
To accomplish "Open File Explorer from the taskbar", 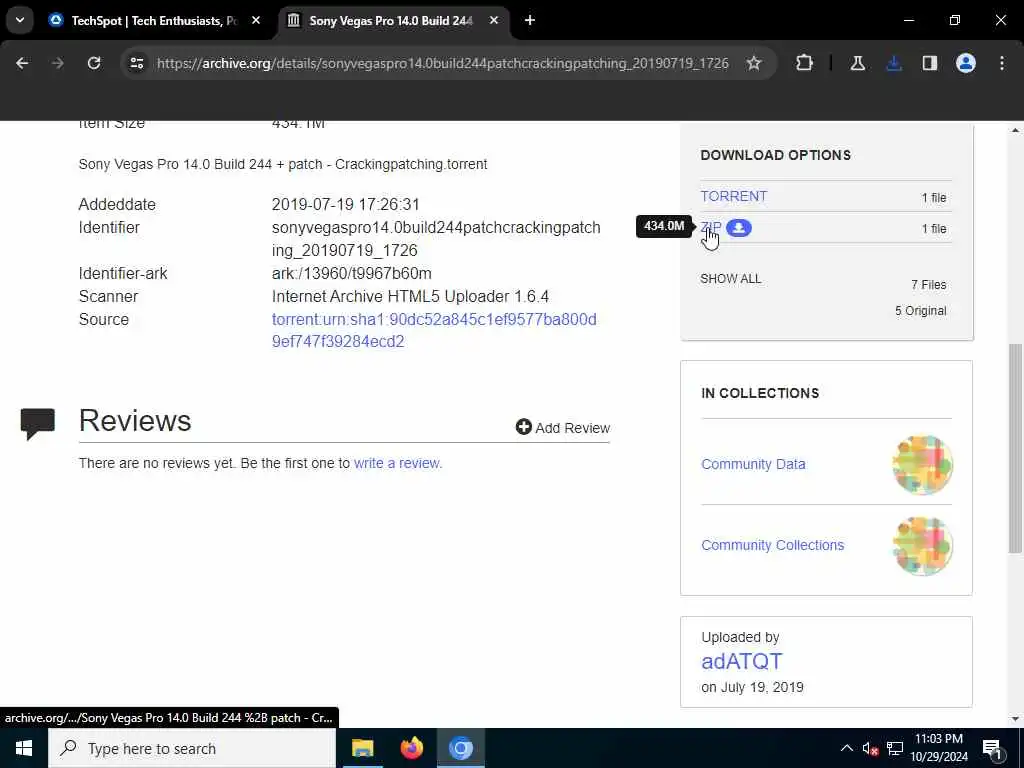I will (x=362, y=748).
